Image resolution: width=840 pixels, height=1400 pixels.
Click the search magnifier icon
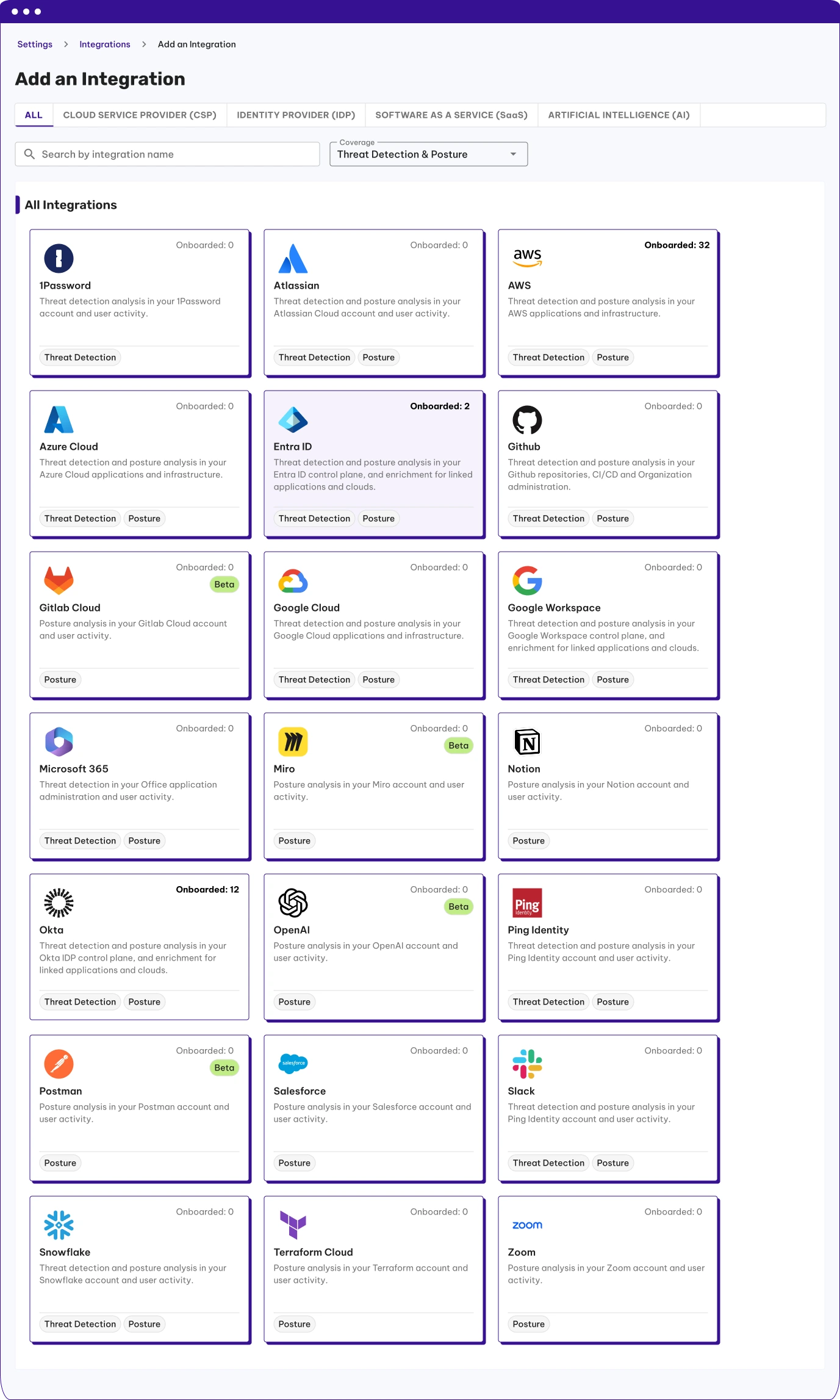(x=29, y=154)
